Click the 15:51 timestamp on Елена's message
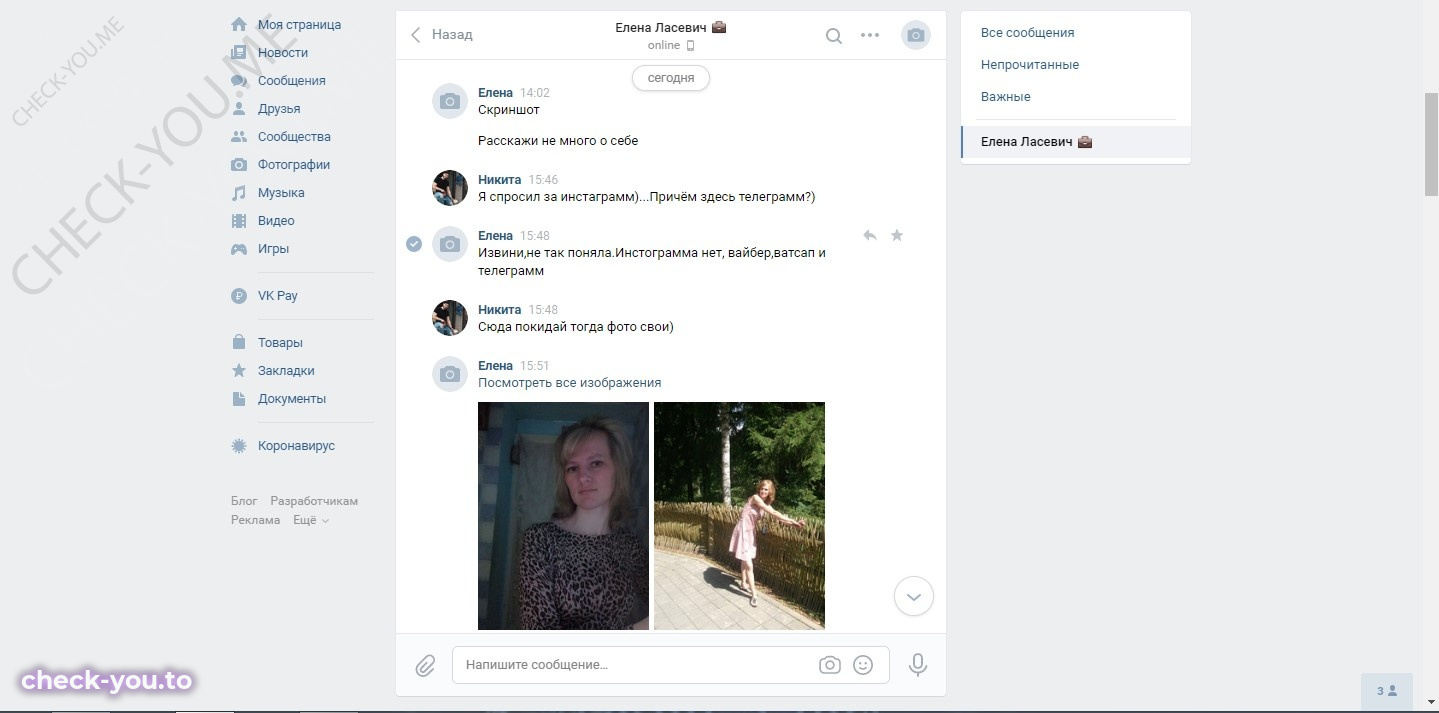1439x713 pixels. point(535,366)
